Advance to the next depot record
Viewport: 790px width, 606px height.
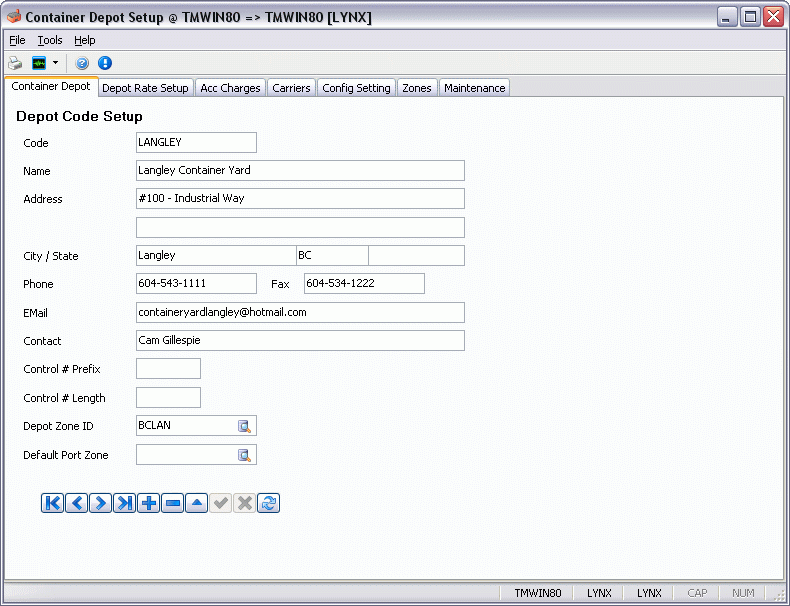pos(100,503)
